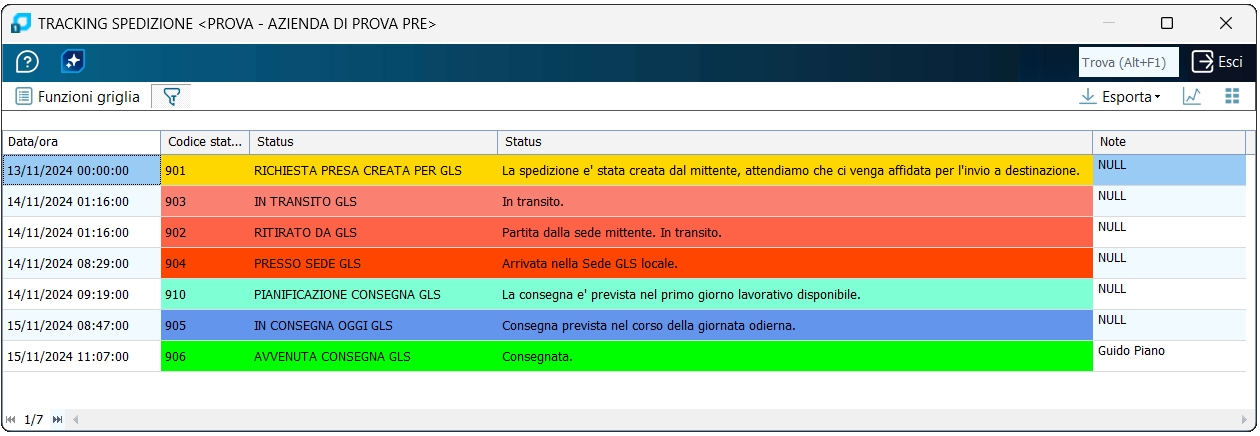Click the Guido Piano note cell
This screenshot has width=1260, height=436.
[1169, 356]
